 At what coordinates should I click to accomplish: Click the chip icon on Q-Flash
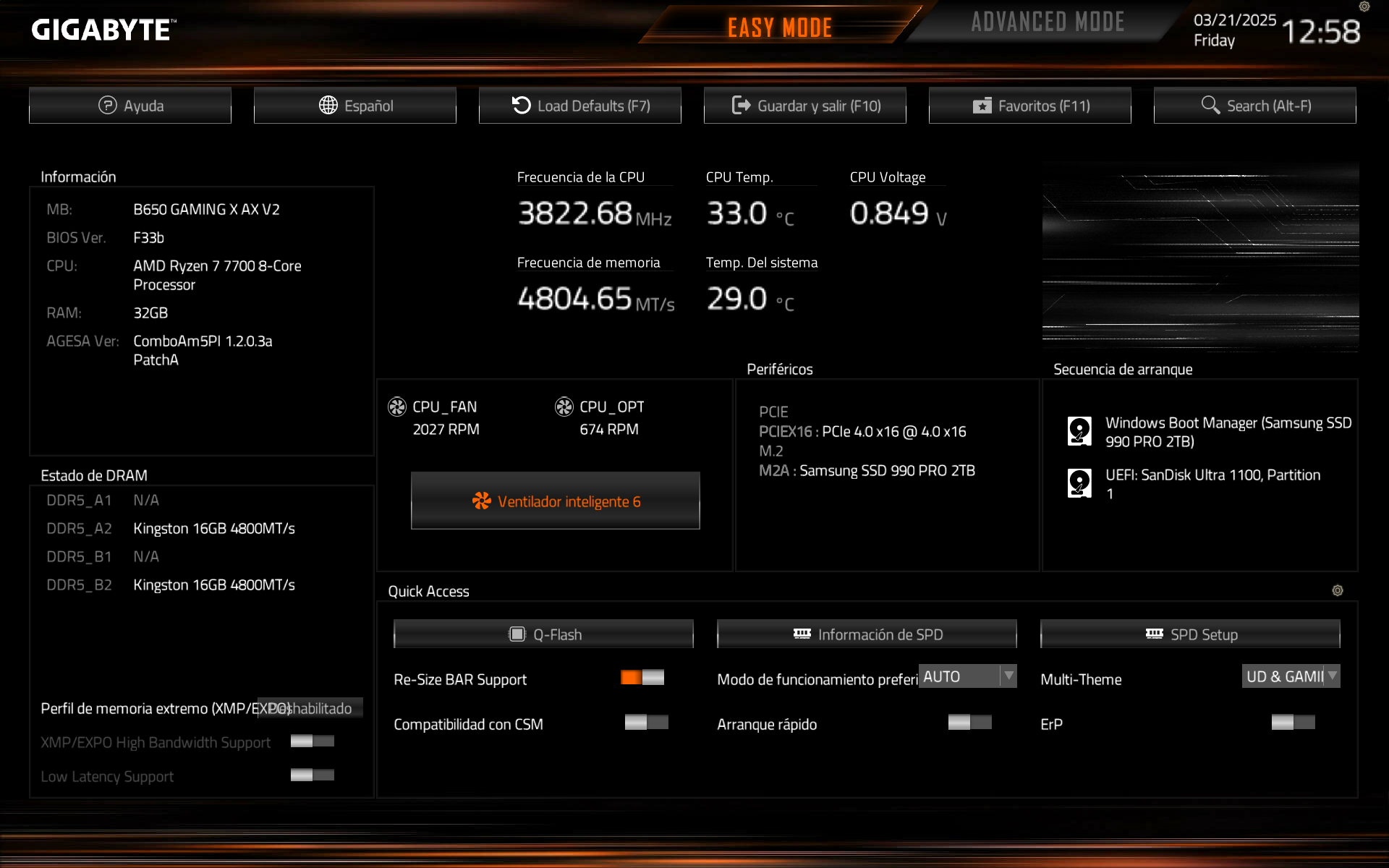coord(517,634)
